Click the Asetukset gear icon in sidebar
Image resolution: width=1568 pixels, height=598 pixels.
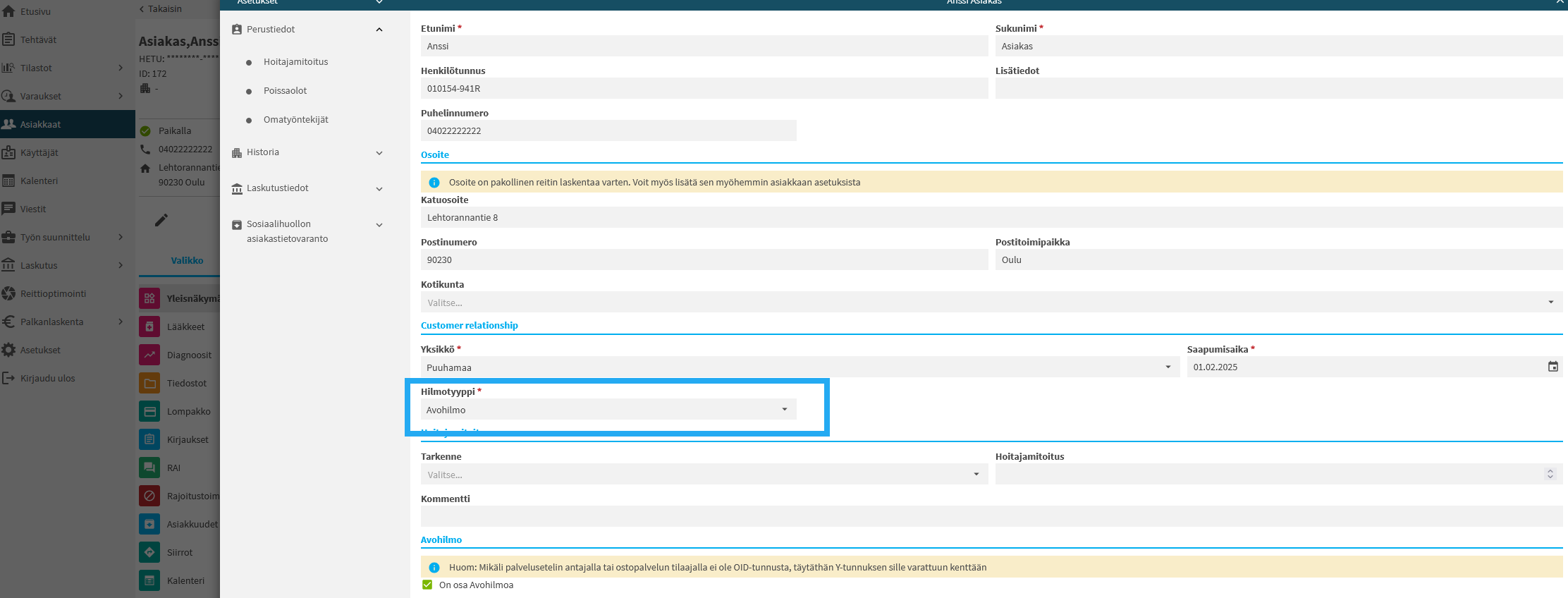click(8, 350)
